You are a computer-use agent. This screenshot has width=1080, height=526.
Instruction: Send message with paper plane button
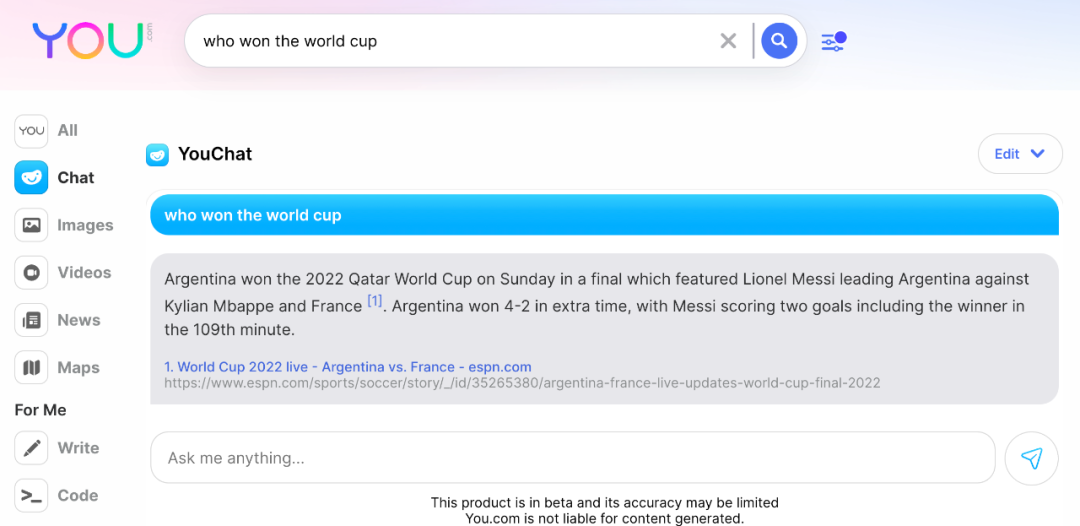(1031, 458)
